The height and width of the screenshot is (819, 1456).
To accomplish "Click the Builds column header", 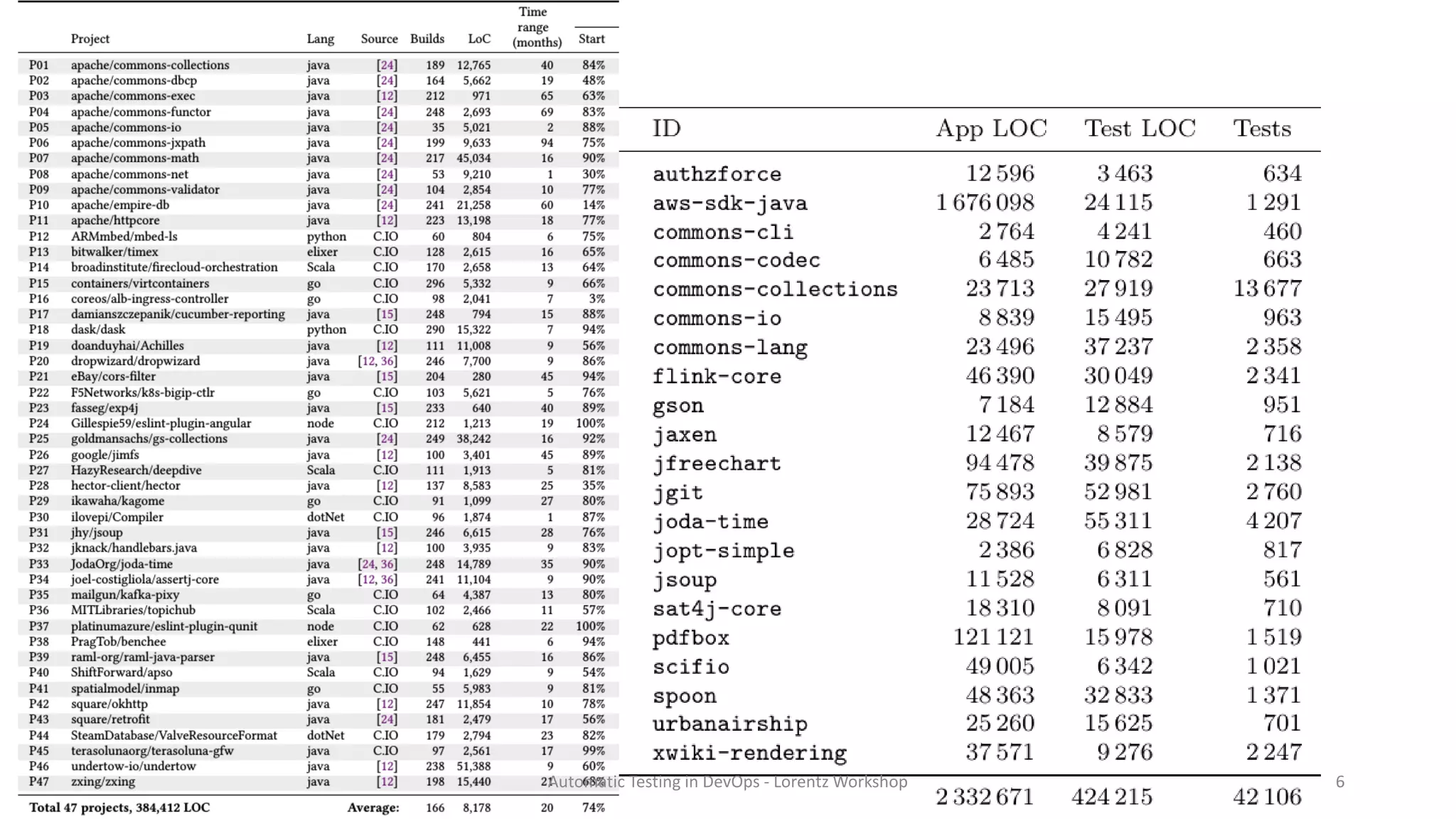I will [427, 39].
